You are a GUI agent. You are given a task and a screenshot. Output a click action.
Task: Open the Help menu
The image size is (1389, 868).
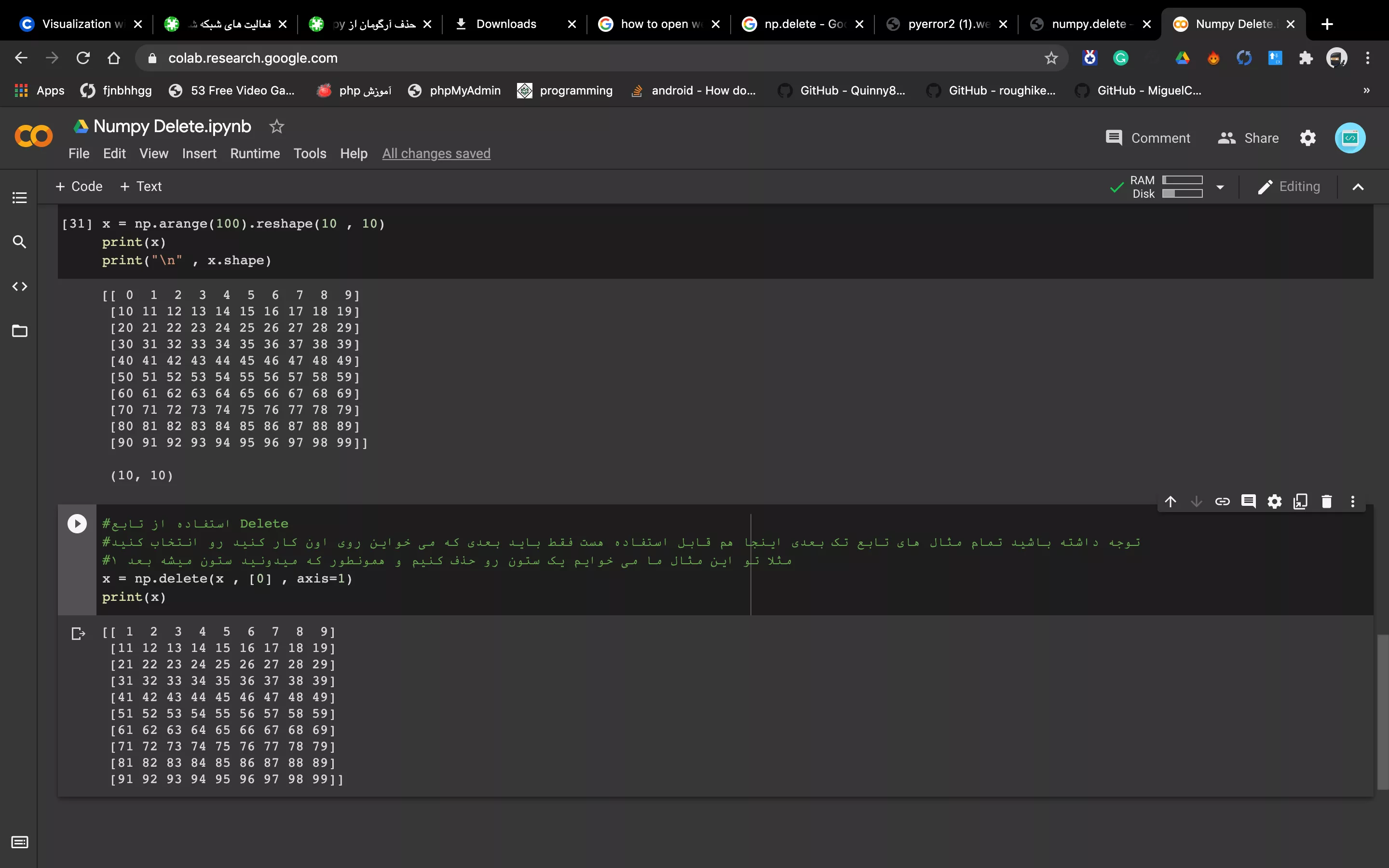(354, 154)
